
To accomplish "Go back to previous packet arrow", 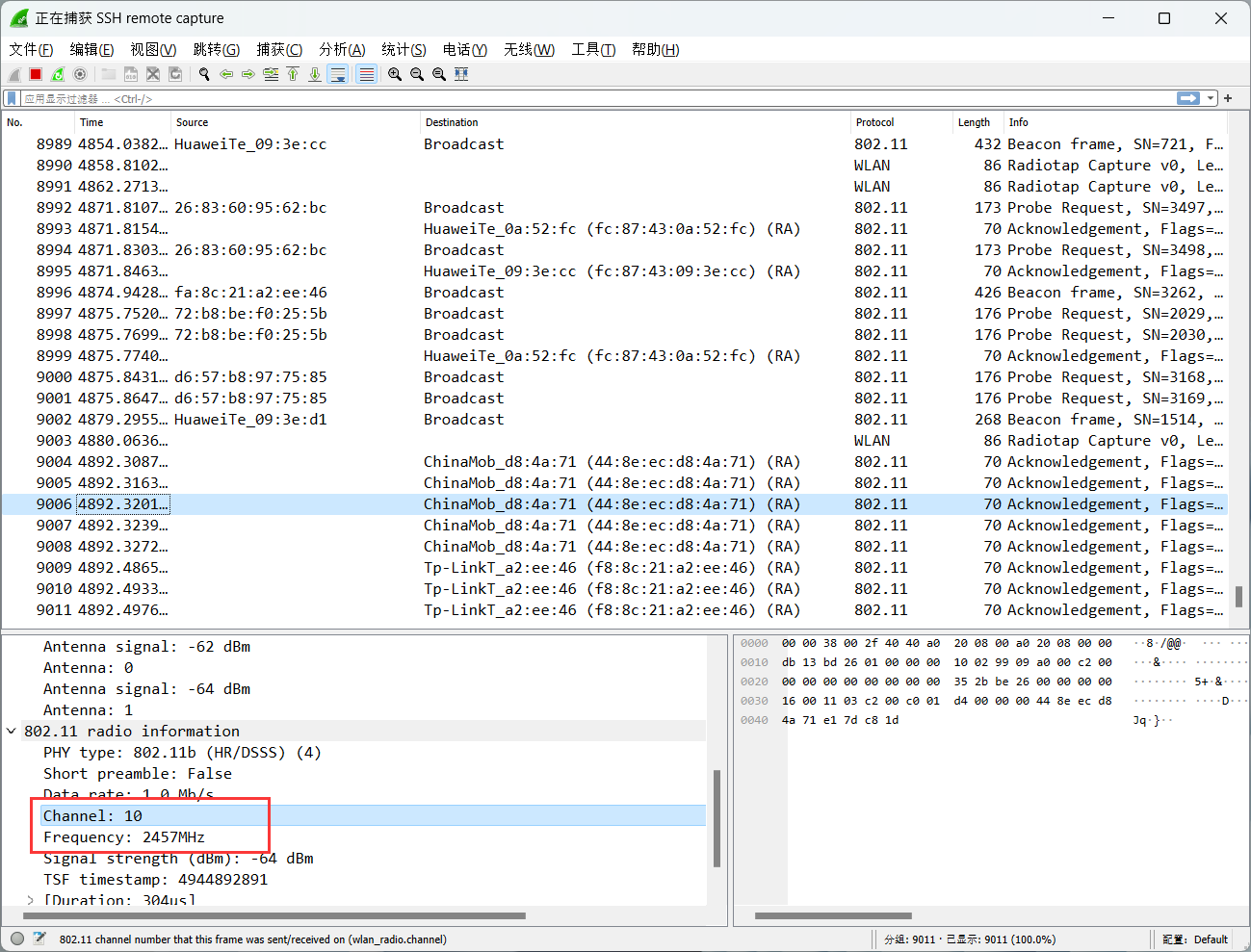I will point(226,74).
